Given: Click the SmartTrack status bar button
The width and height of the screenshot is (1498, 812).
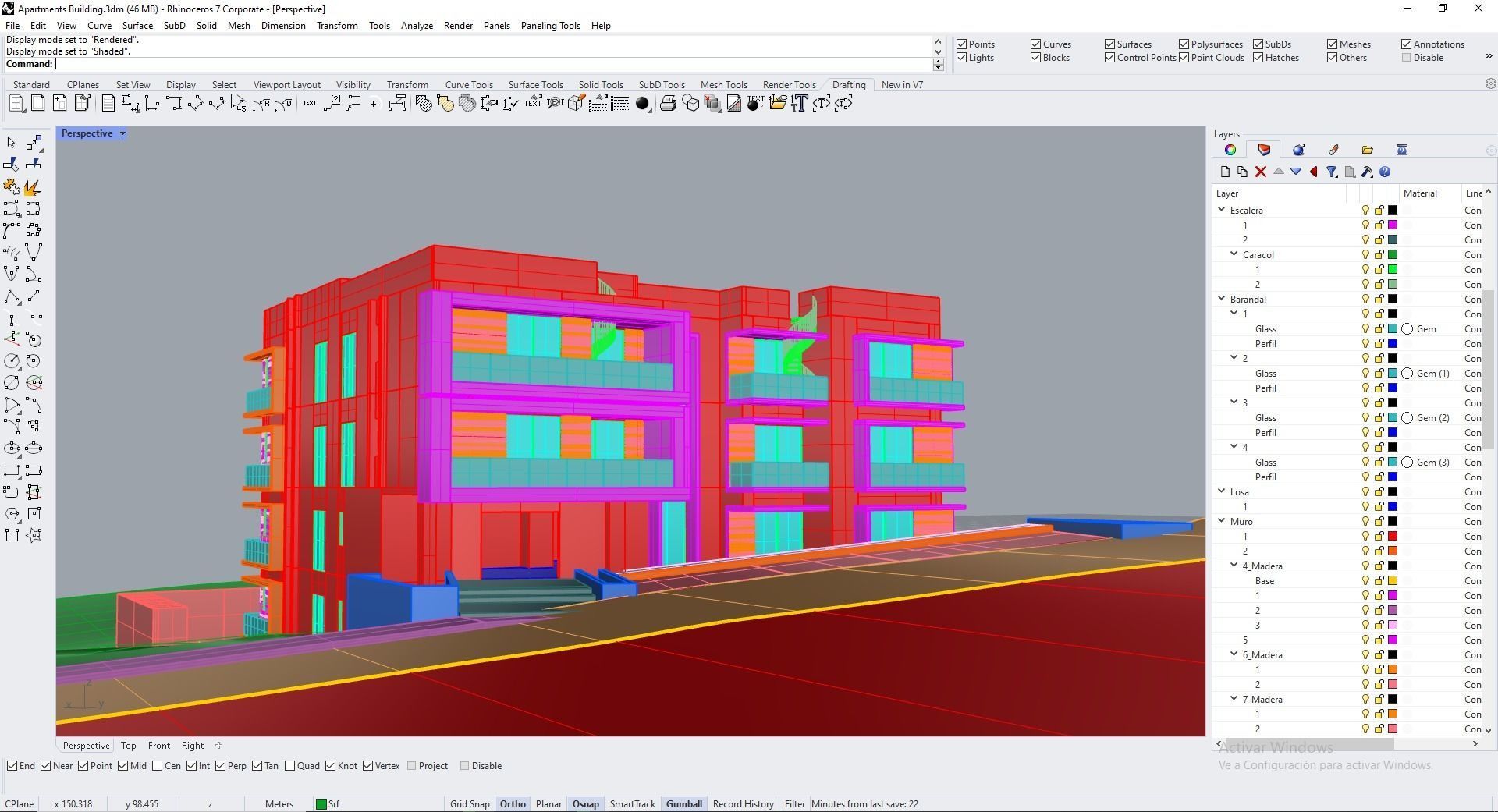Looking at the screenshot, I should pos(632,804).
